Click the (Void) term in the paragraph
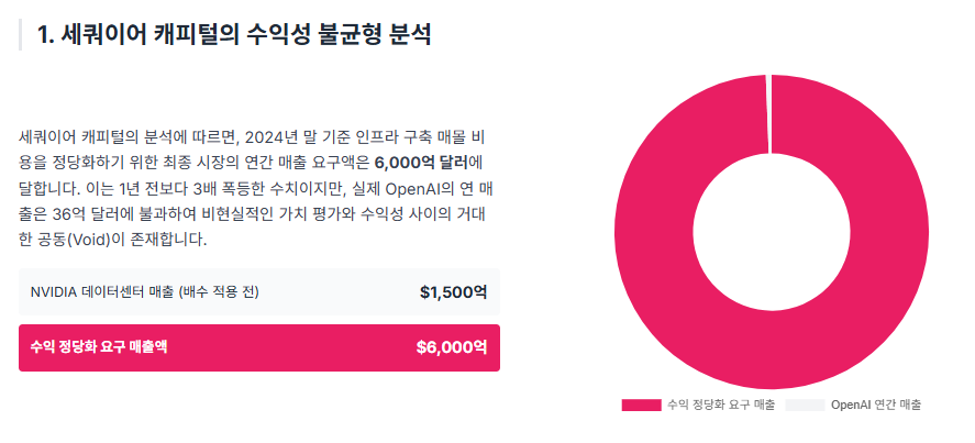The image size is (975, 443). pyautogui.click(x=89, y=240)
